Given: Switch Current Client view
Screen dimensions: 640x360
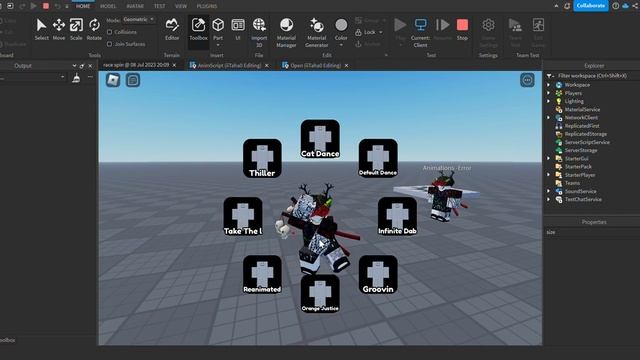Looking at the screenshot, I should tap(420, 32).
